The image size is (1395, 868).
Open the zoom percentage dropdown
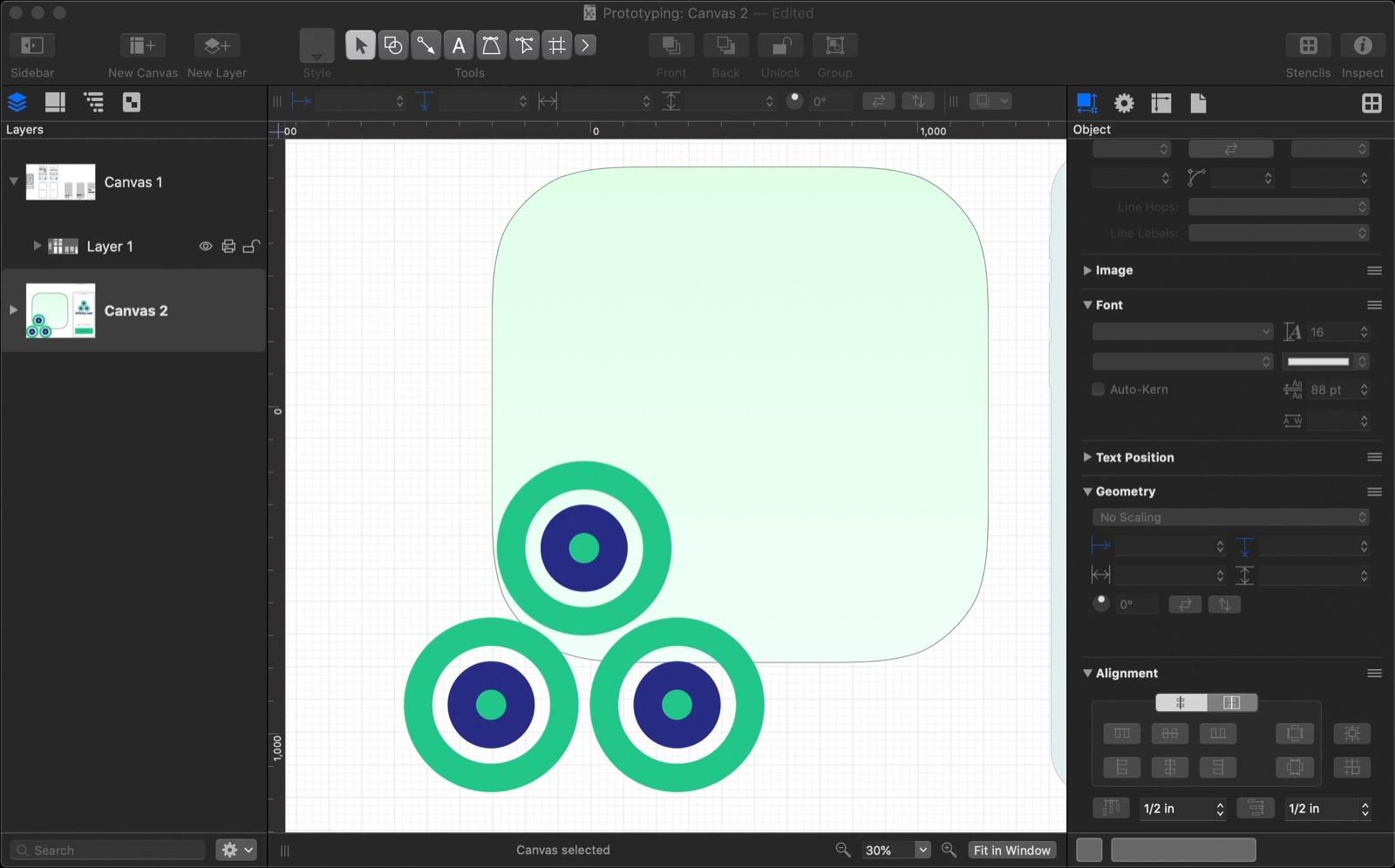(922, 850)
